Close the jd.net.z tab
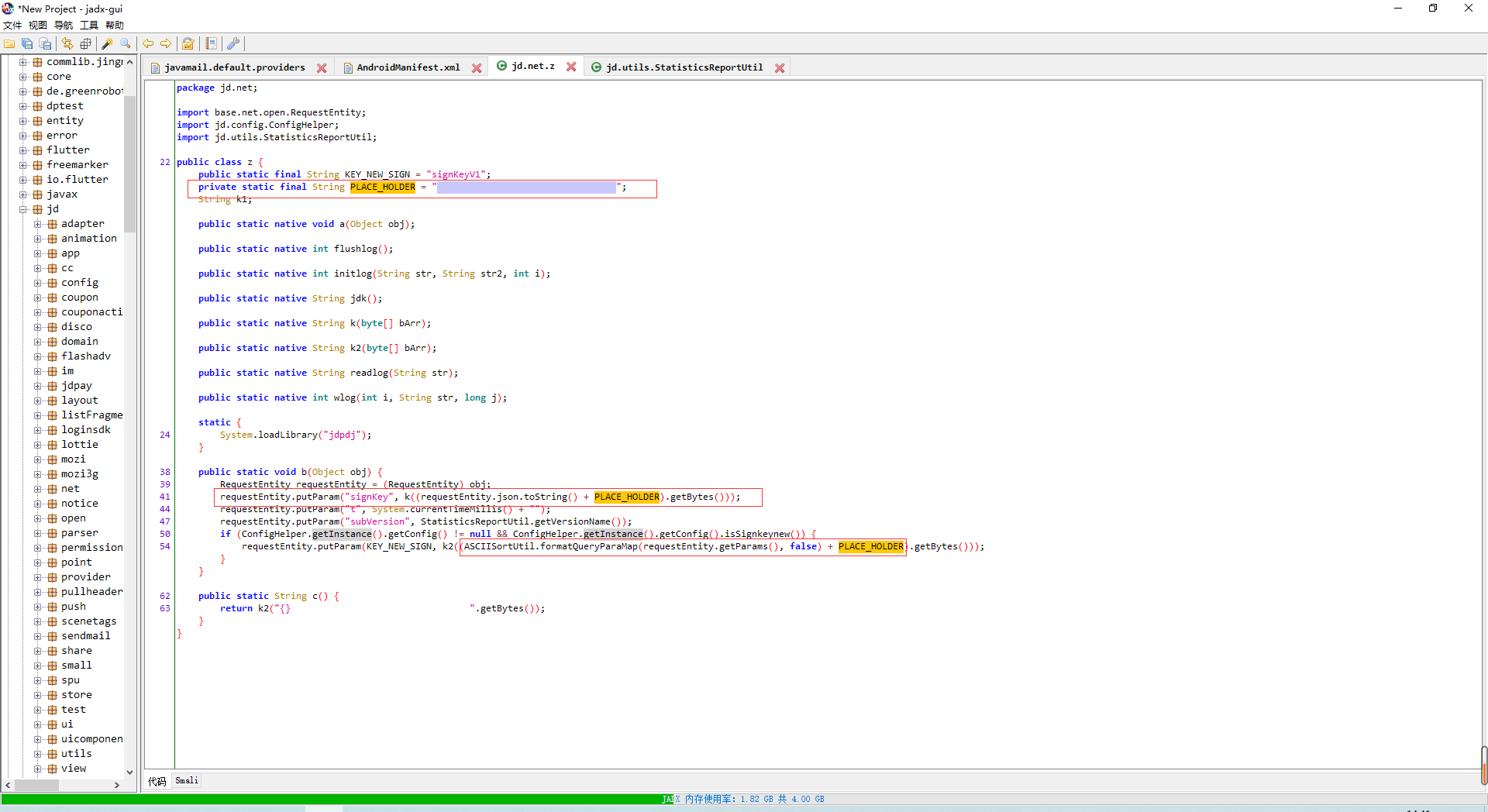The width and height of the screenshot is (1488, 812). coord(571,67)
